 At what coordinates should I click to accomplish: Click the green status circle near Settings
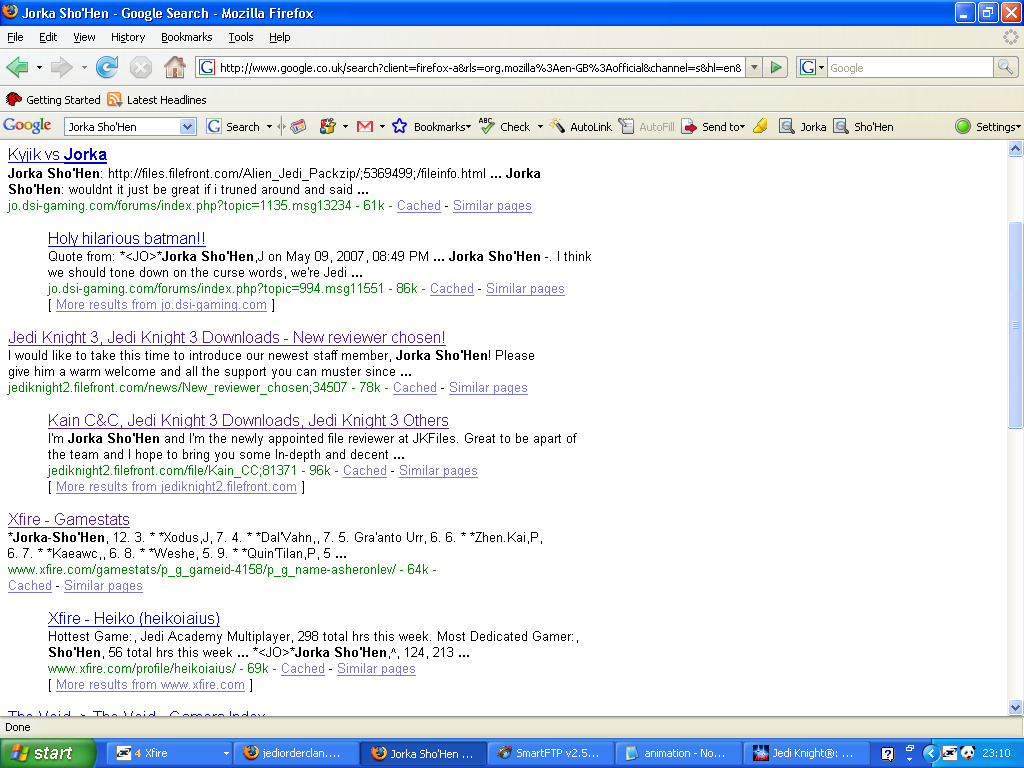click(963, 127)
